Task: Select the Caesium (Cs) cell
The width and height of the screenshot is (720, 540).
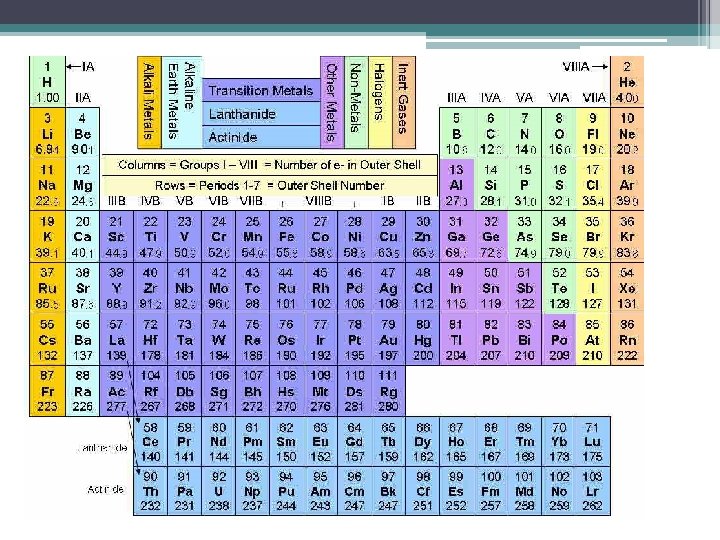Action: [x=47, y=340]
